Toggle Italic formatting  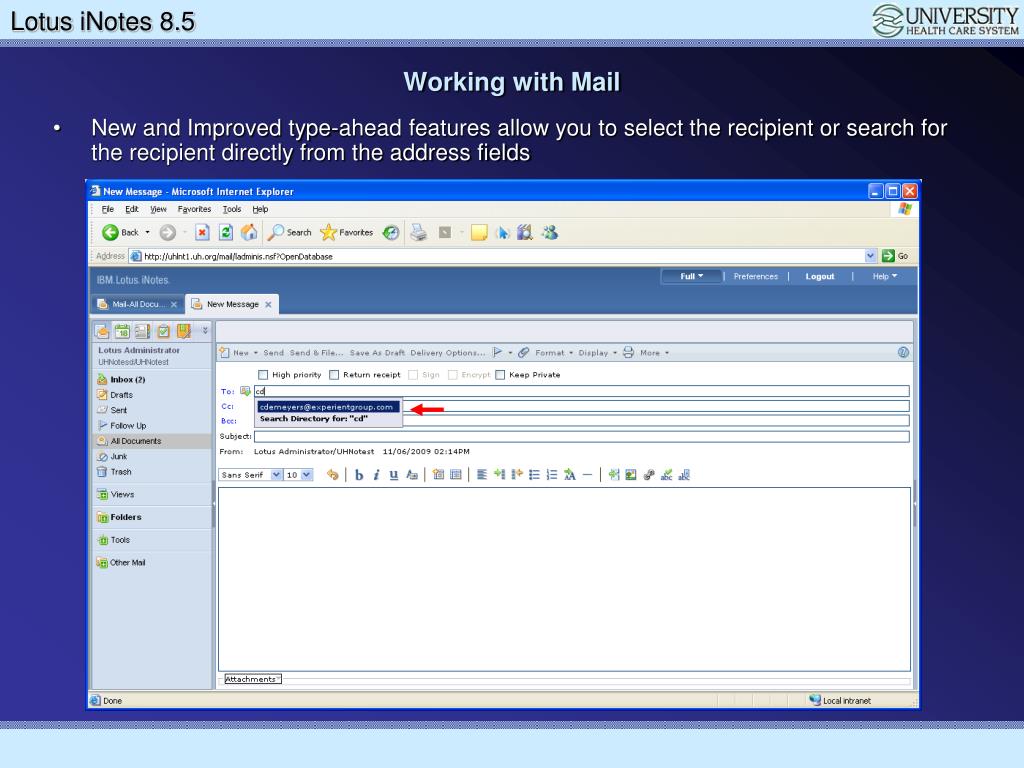(376, 475)
